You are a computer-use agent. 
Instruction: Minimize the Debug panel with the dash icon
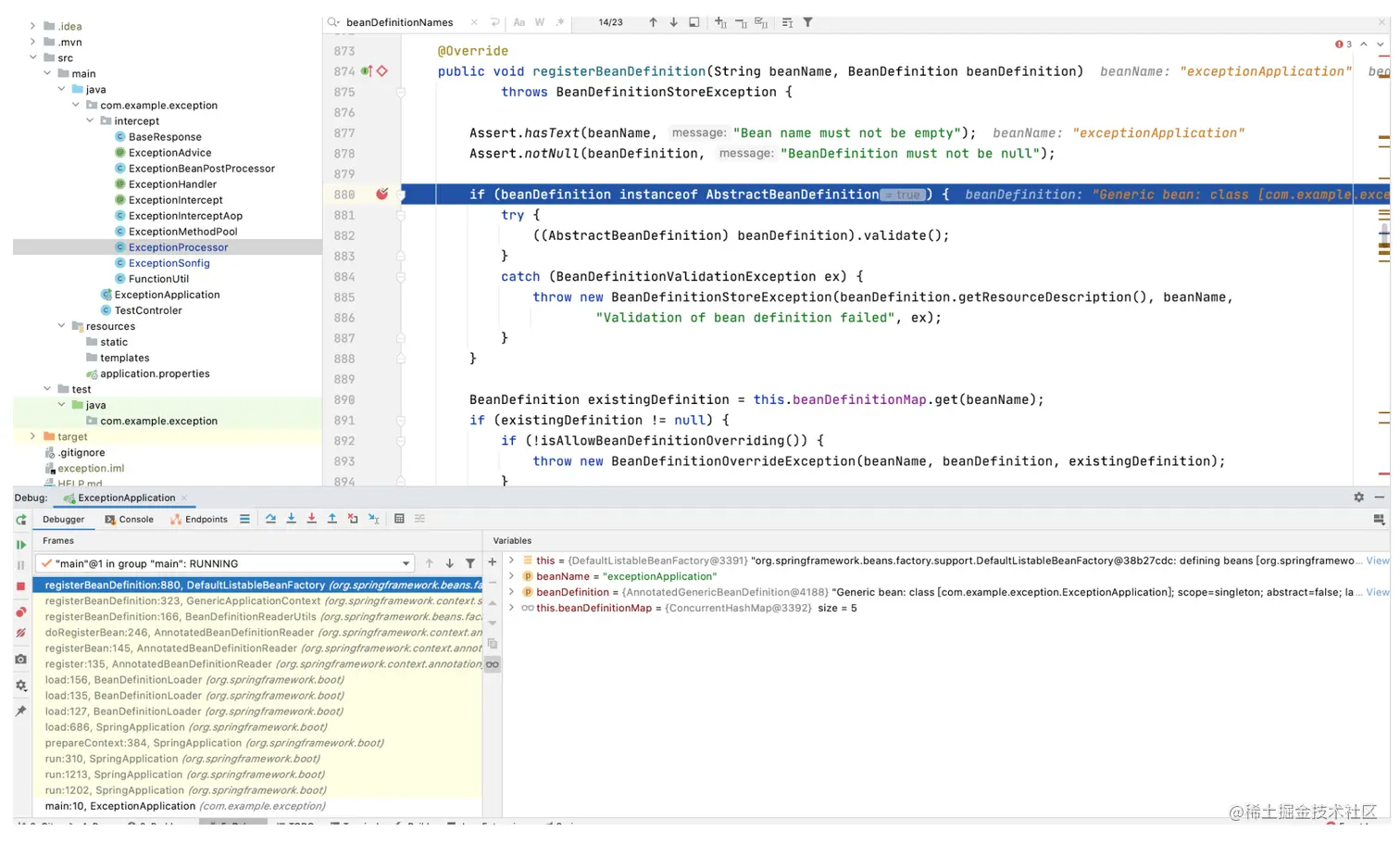coord(1379,498)
